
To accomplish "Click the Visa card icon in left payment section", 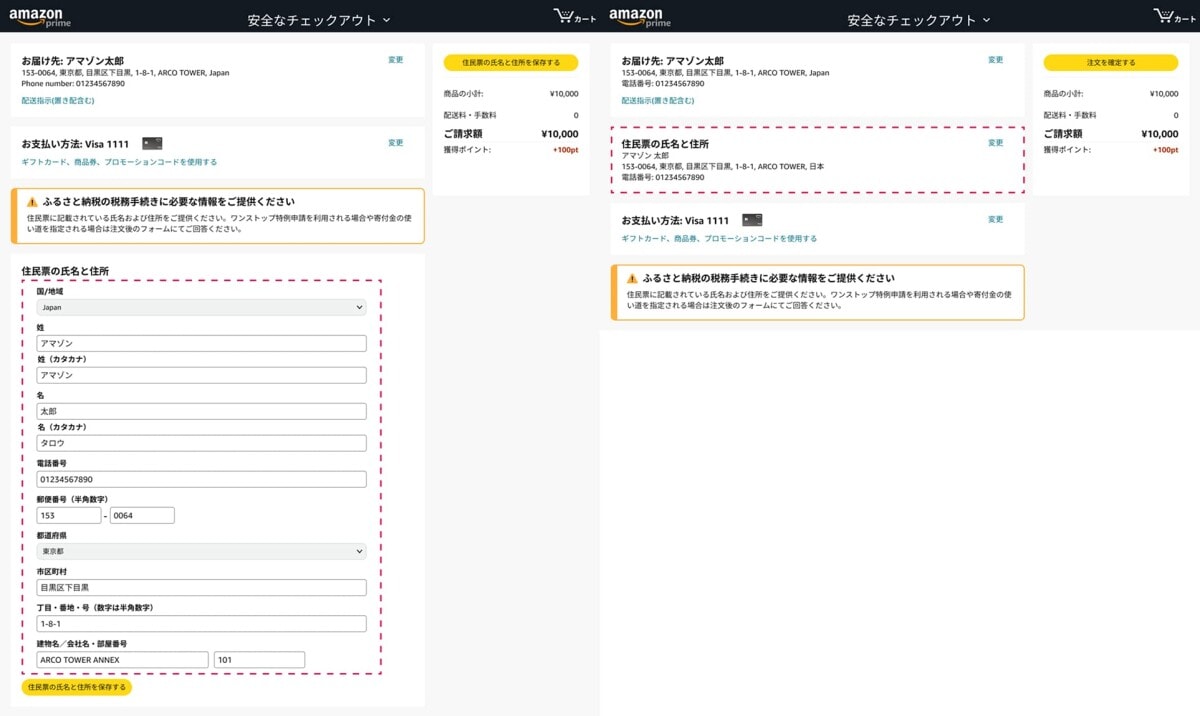I will [x=150, y=142].
